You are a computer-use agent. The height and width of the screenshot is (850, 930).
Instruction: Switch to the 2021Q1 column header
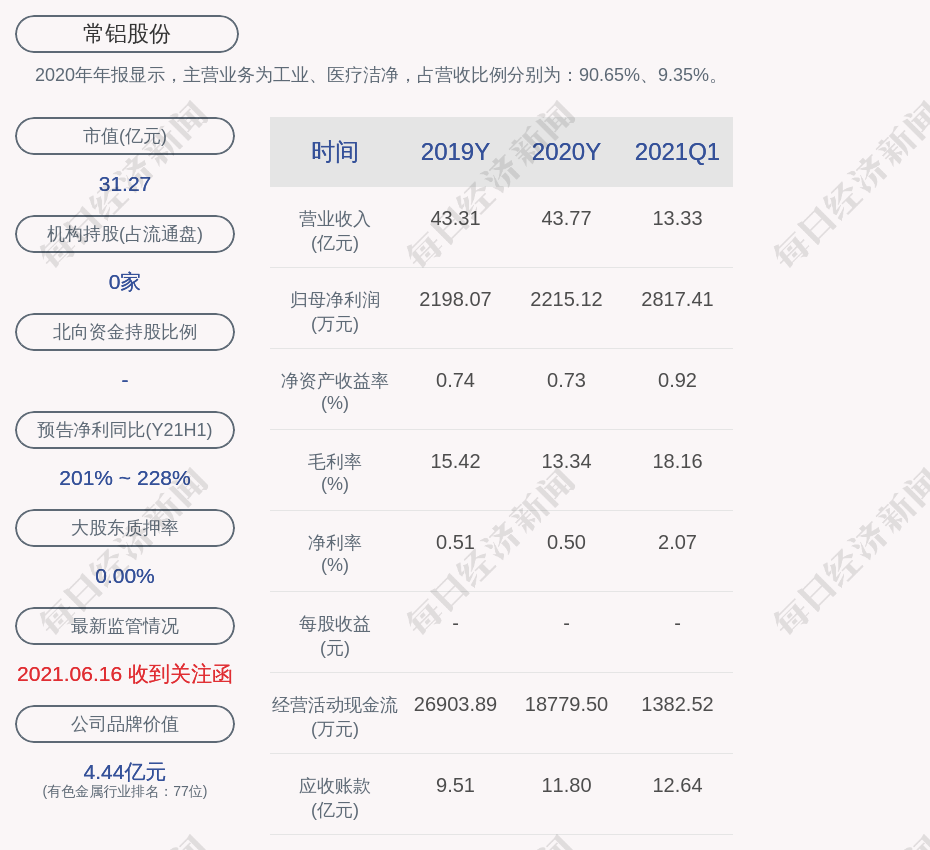[x=677, y=152]
